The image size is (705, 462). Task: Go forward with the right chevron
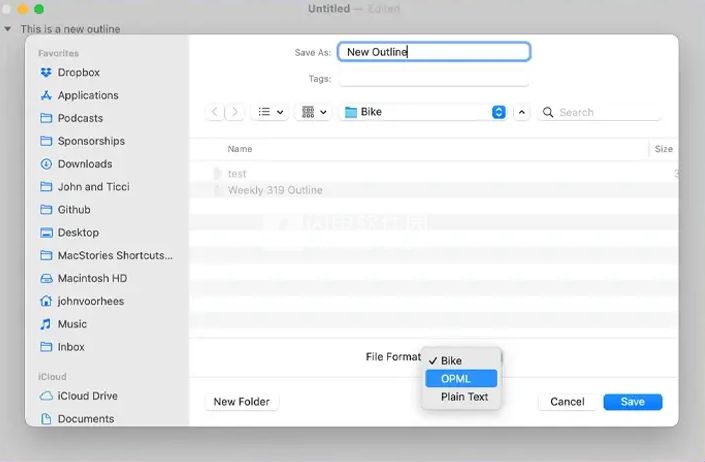click(235, 112)
